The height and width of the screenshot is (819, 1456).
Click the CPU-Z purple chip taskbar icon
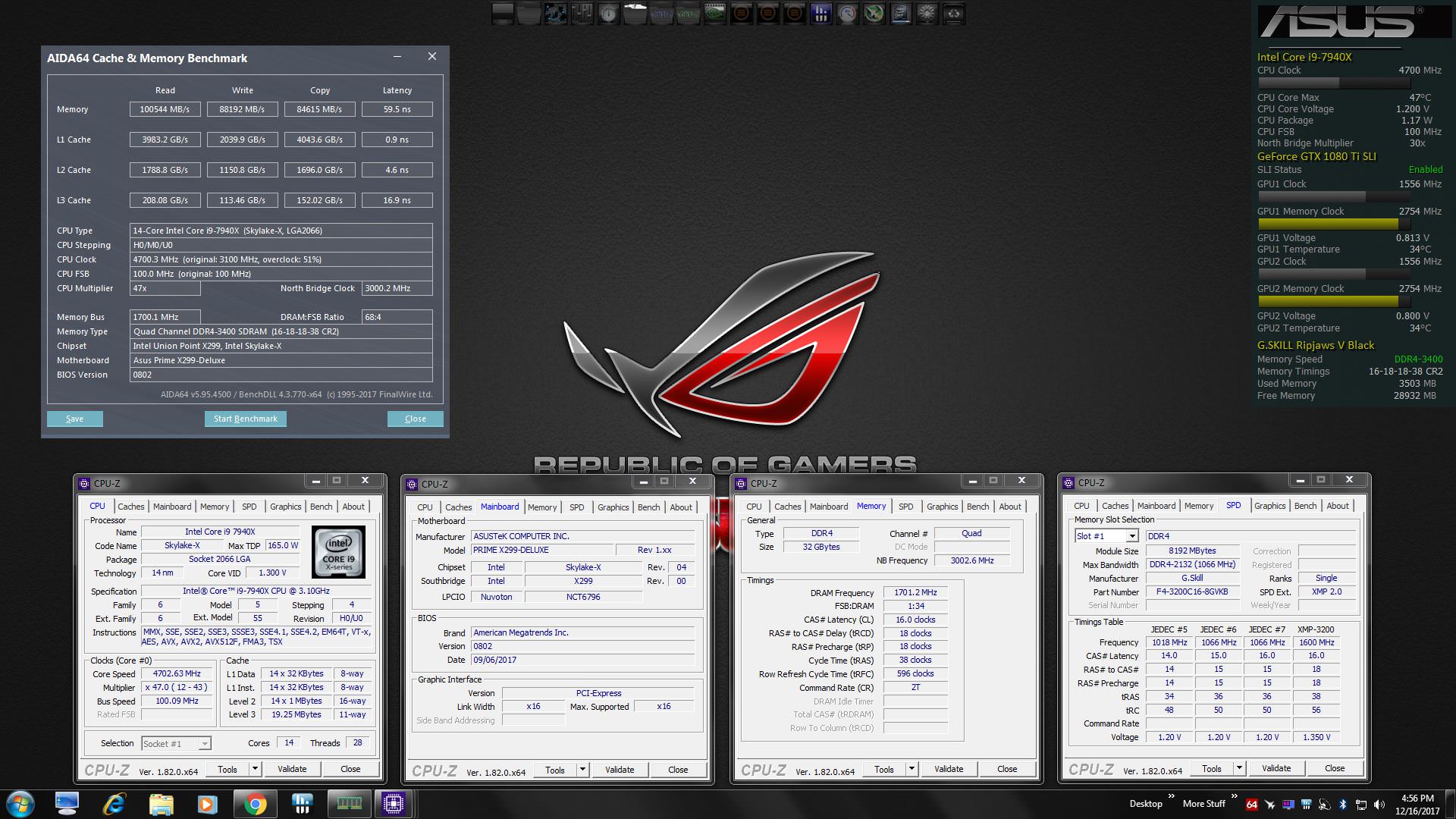[394, 804]
